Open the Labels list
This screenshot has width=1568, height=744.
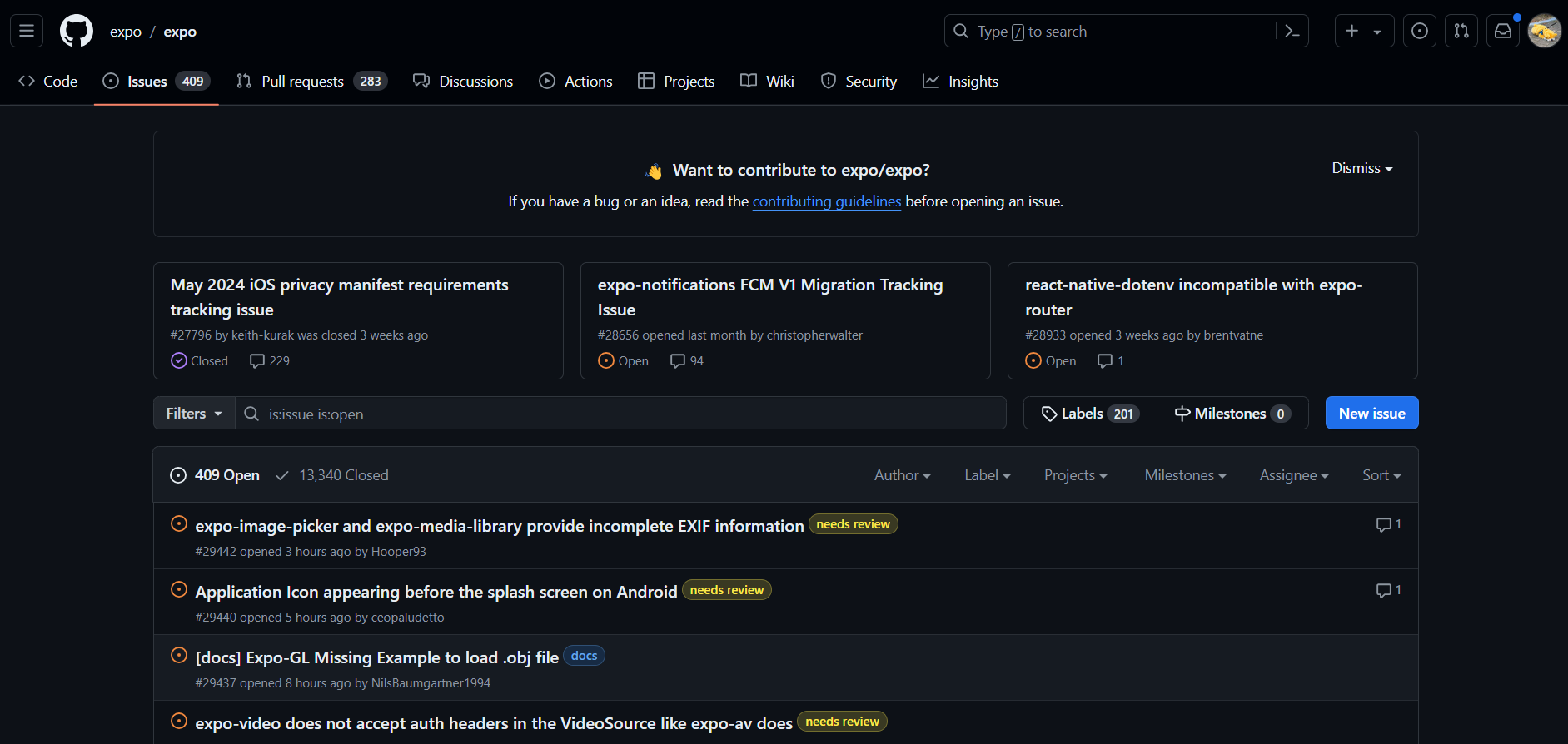pos(1090,413)
